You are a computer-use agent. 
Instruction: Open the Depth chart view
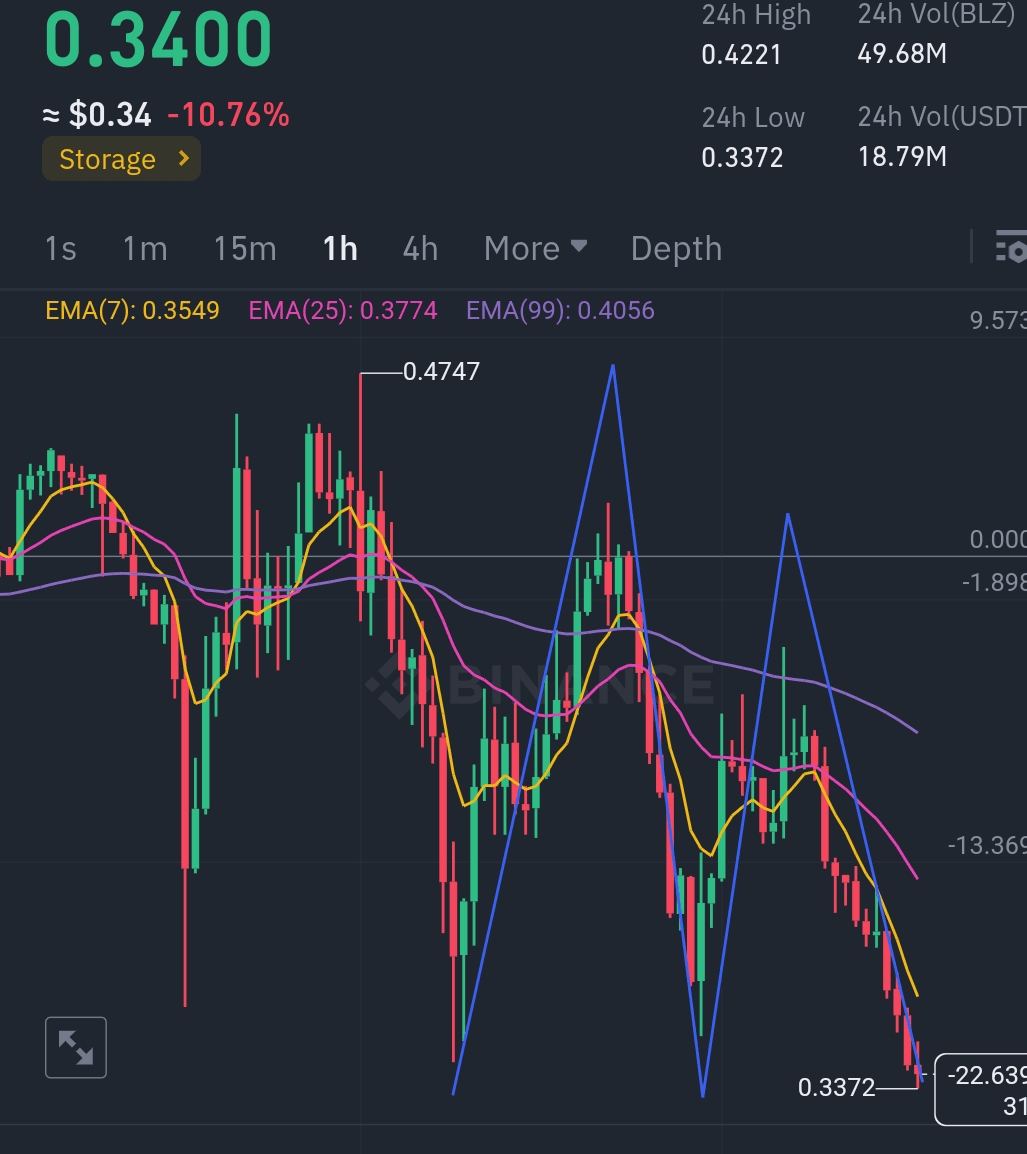pos(676,248)
